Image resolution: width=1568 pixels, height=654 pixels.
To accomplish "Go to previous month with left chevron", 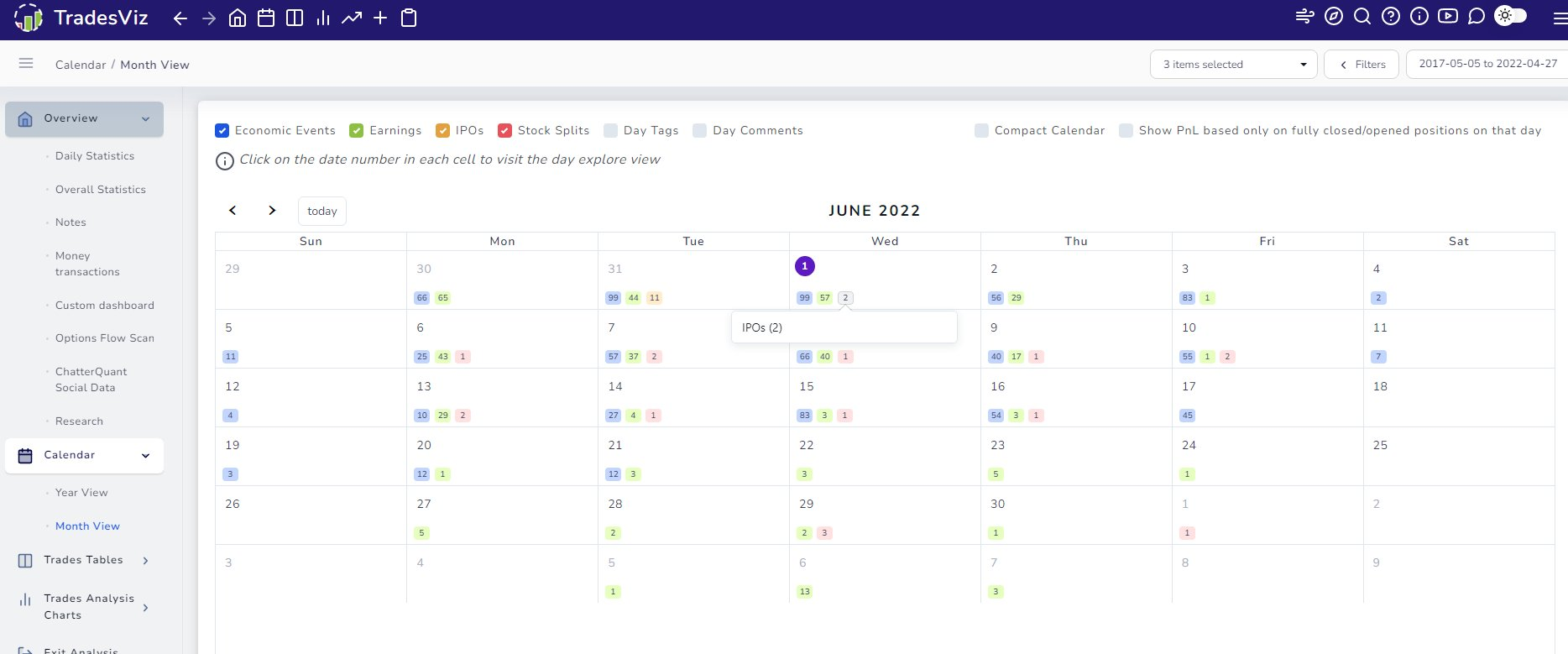I will tap(233, 211).
